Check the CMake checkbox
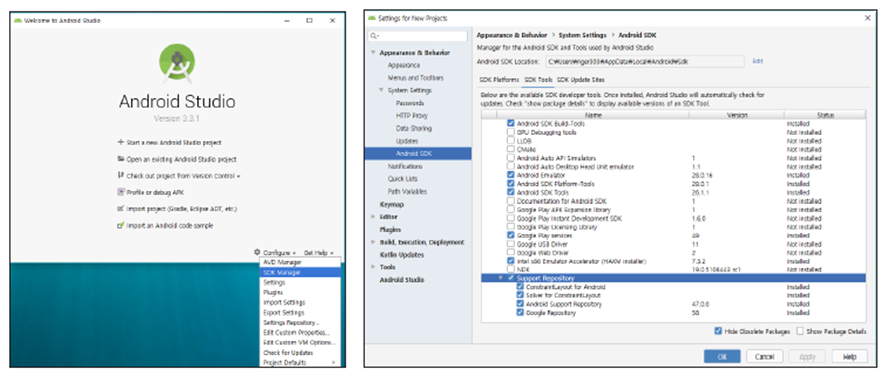Screen dimensions: 888x376 [x=511, y=149]
